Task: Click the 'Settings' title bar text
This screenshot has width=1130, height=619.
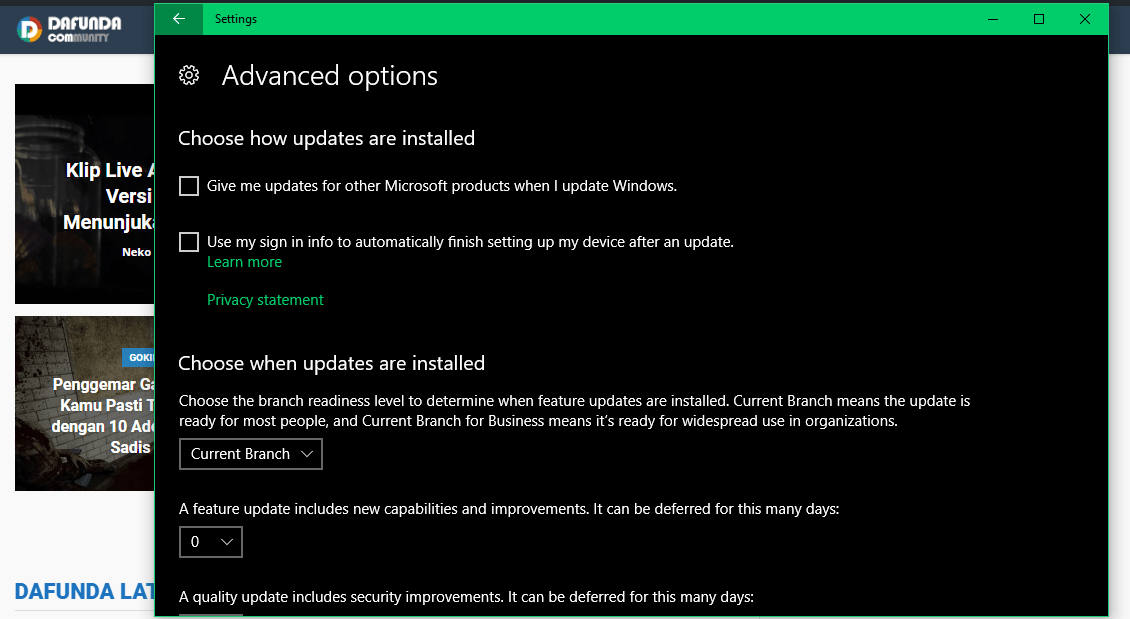Action: [236, 19]
